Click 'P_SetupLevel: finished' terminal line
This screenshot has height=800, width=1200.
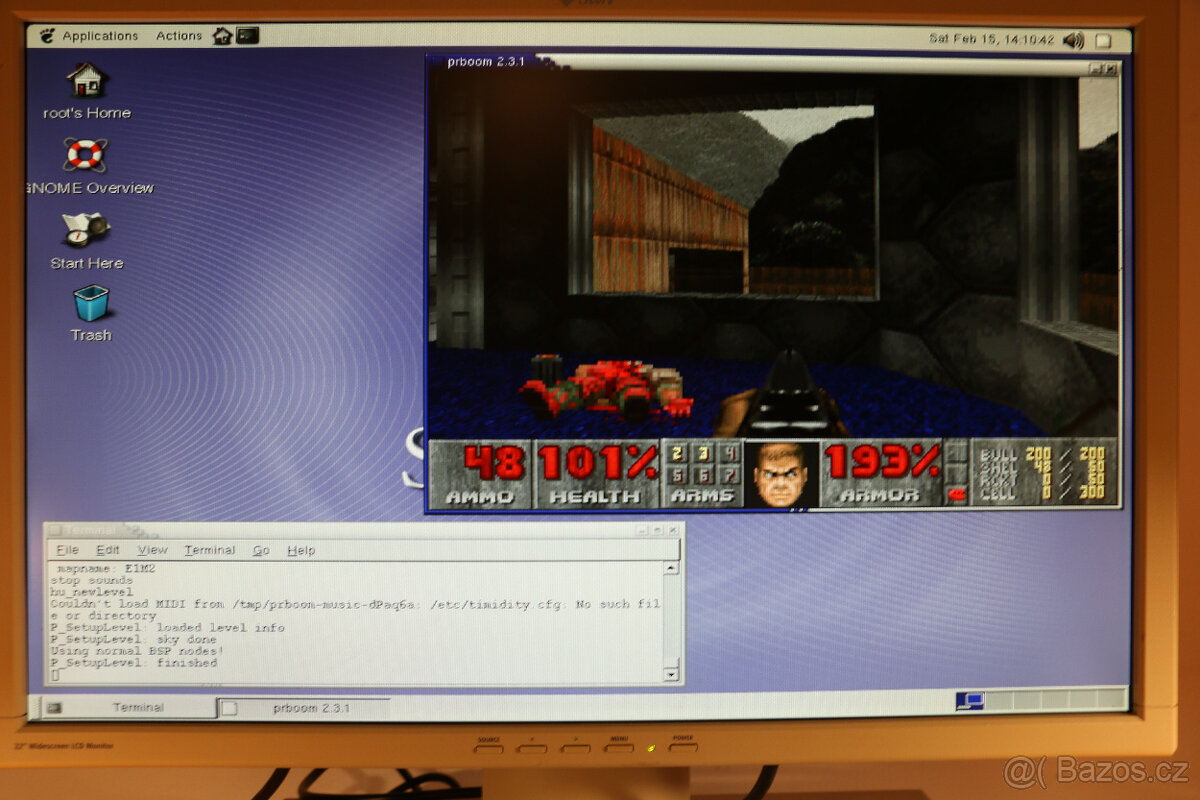coord(133,663)
